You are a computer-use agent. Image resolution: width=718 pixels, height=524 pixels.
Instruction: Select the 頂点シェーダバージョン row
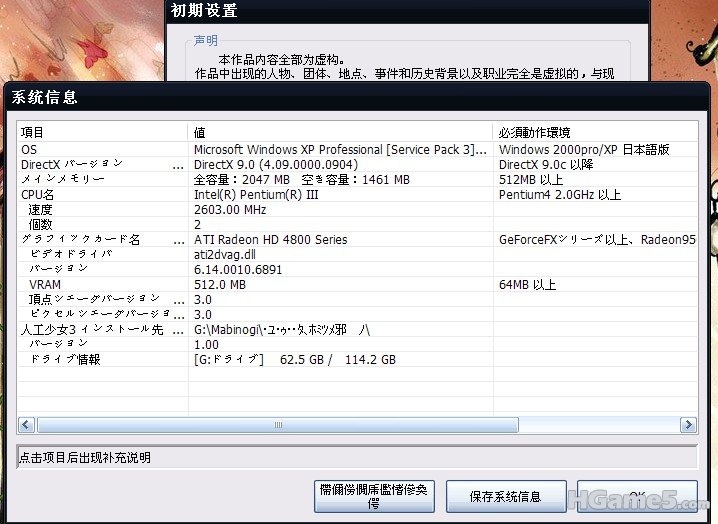pyautogui.click(x=357, y=300)
